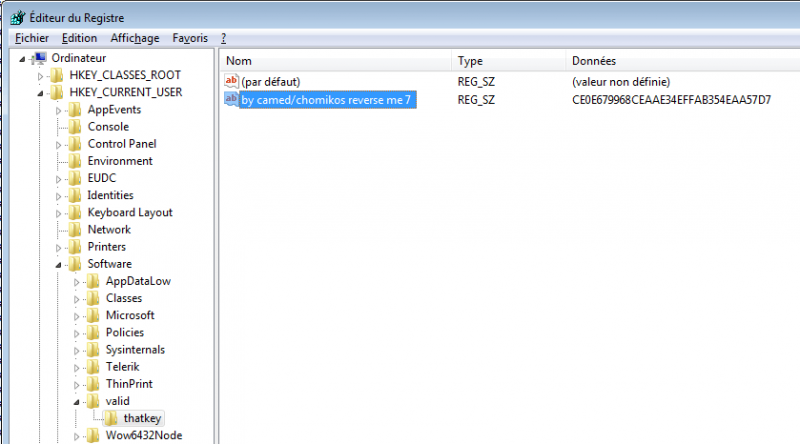Expand the Classes key
The image size is (800, 444).
77,300
